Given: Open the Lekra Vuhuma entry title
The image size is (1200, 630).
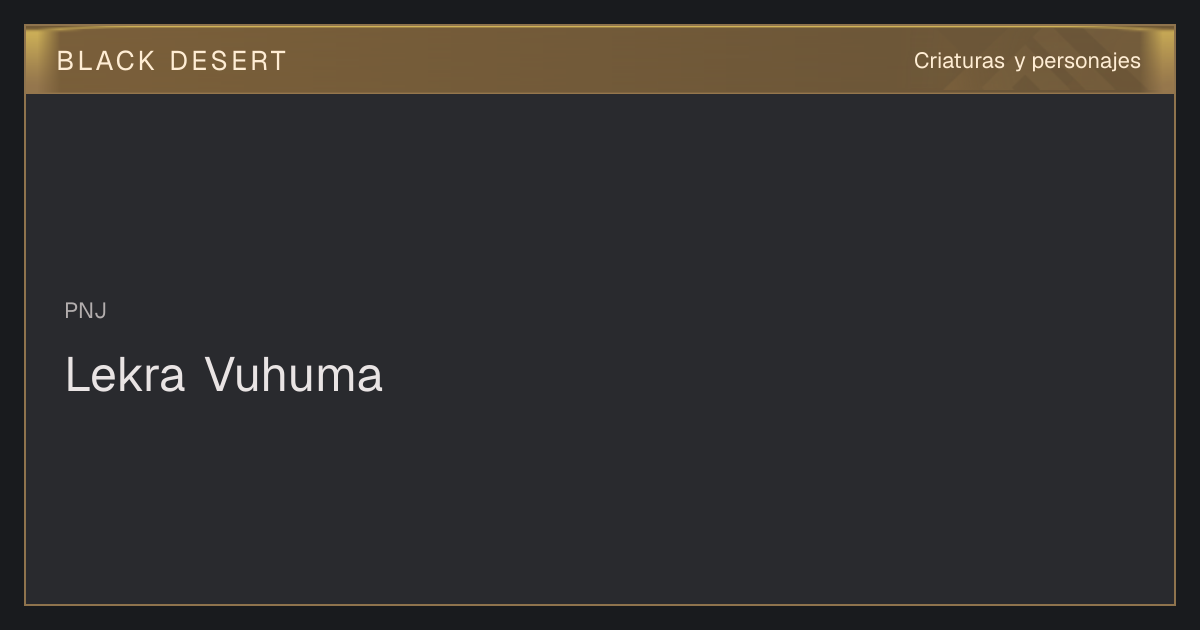Looking at the screenshot, I should (223, 375).
